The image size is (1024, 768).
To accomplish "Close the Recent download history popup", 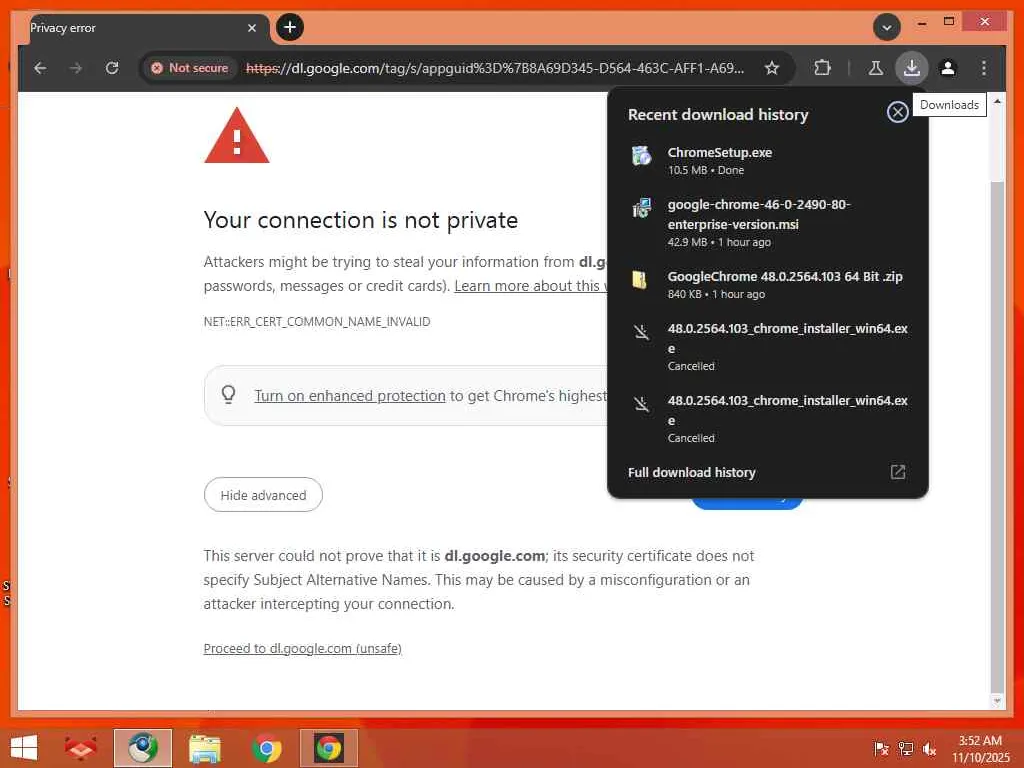I will coord(897,112).
